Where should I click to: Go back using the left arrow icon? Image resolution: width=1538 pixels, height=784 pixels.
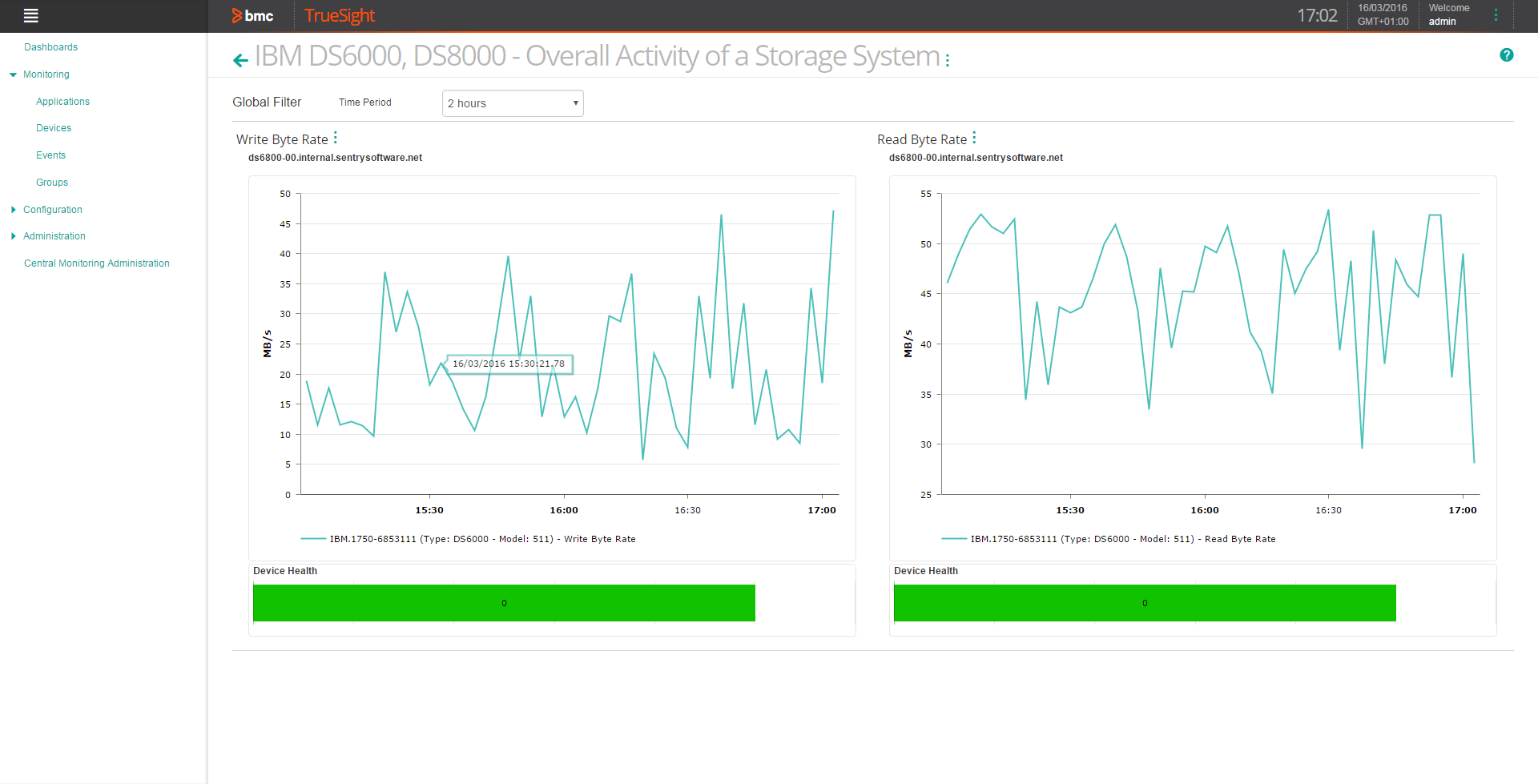point(240,60)
